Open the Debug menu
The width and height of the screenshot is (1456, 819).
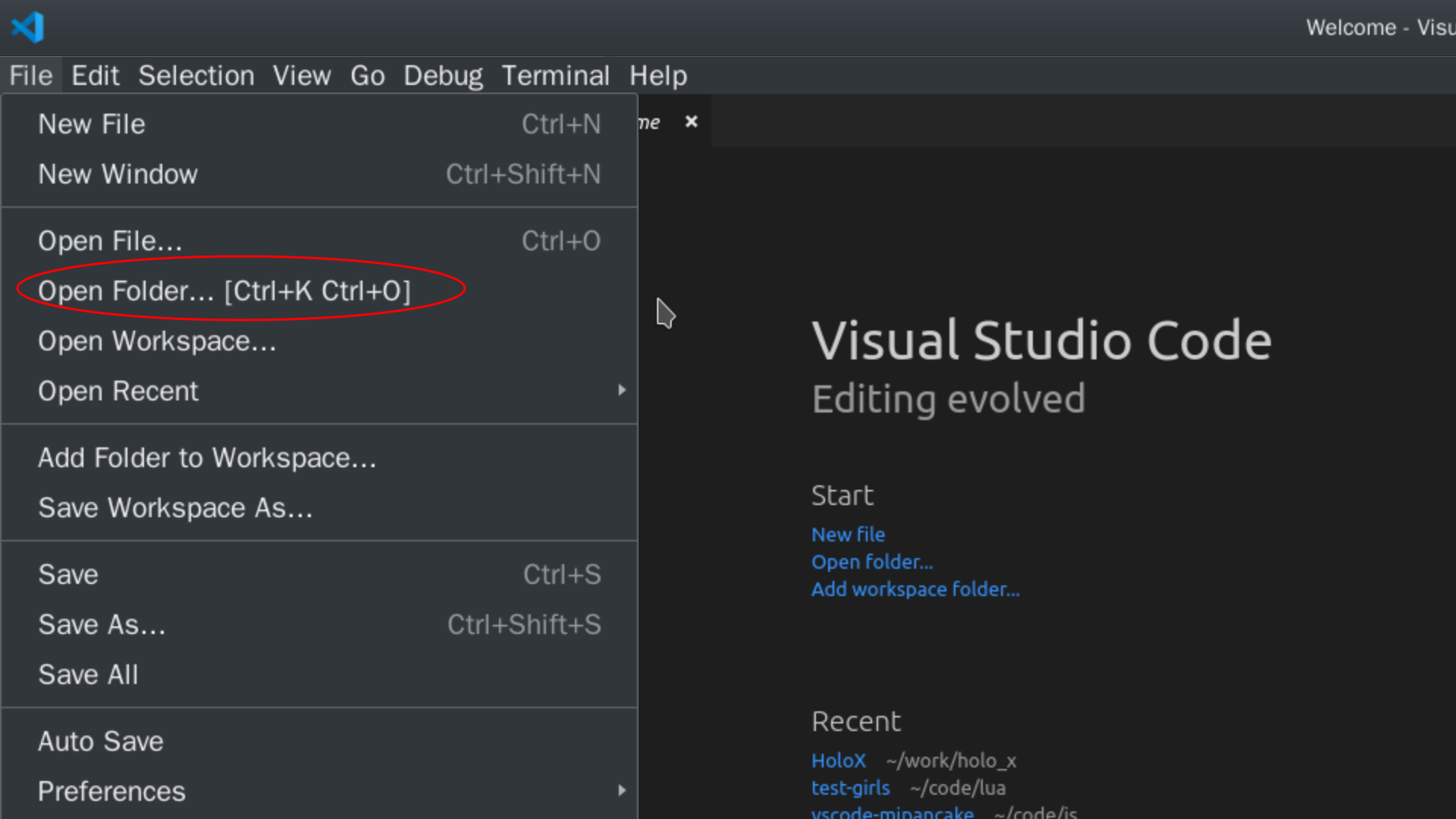point(443,76)
